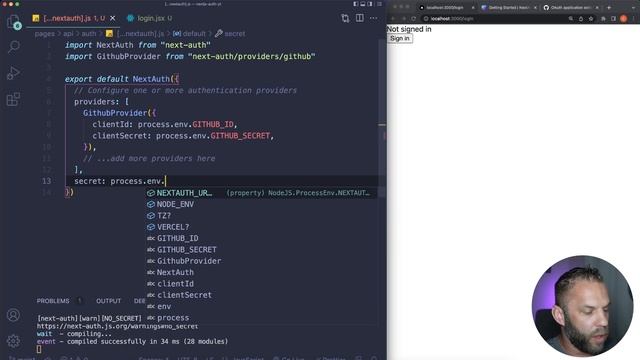640x360 pixels.
Task: Choose GITHUB_ID from the autocomplete suggestions
Action: point(261,238)
